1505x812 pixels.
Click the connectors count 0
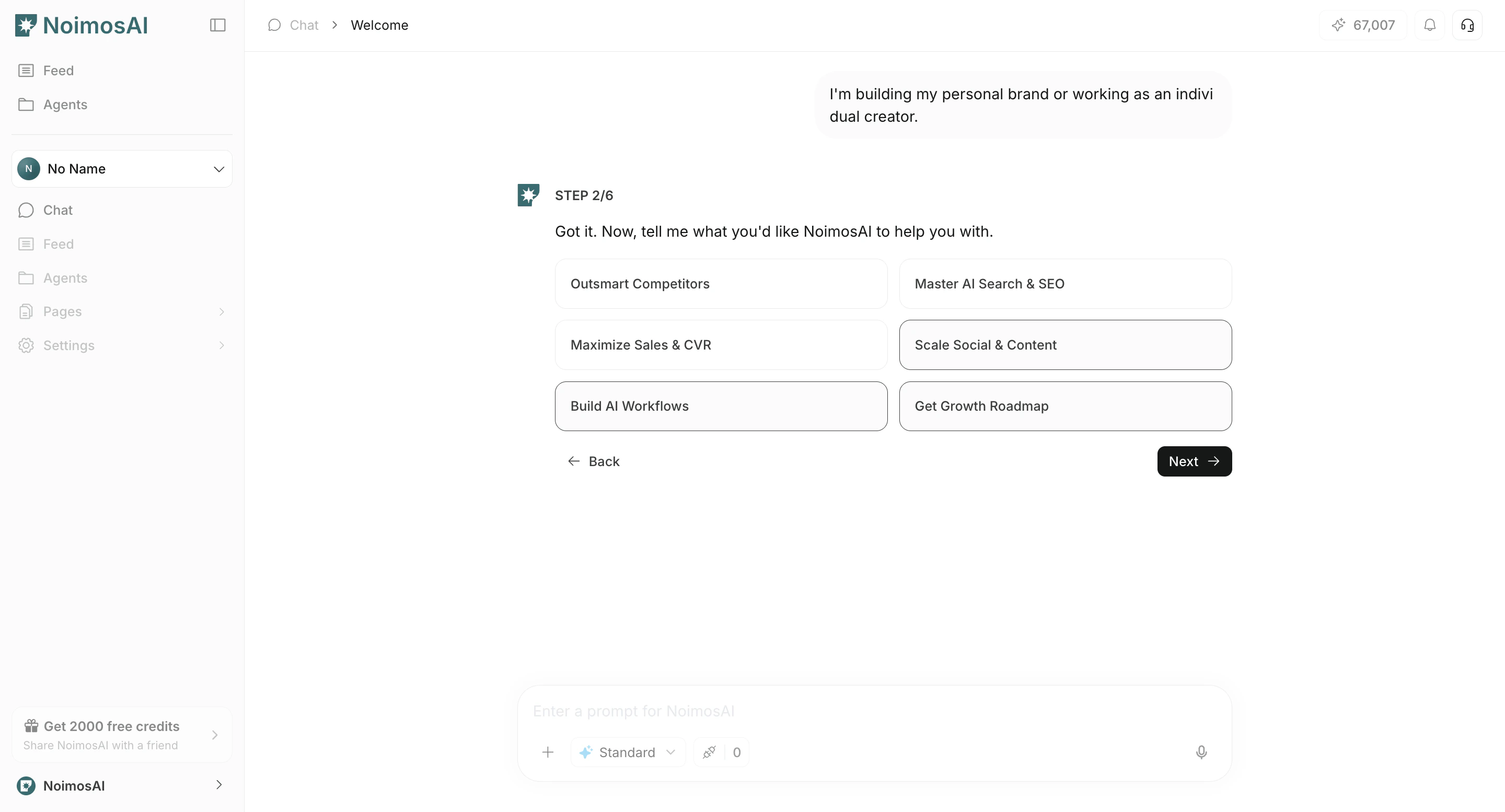(x=737, y=752)
